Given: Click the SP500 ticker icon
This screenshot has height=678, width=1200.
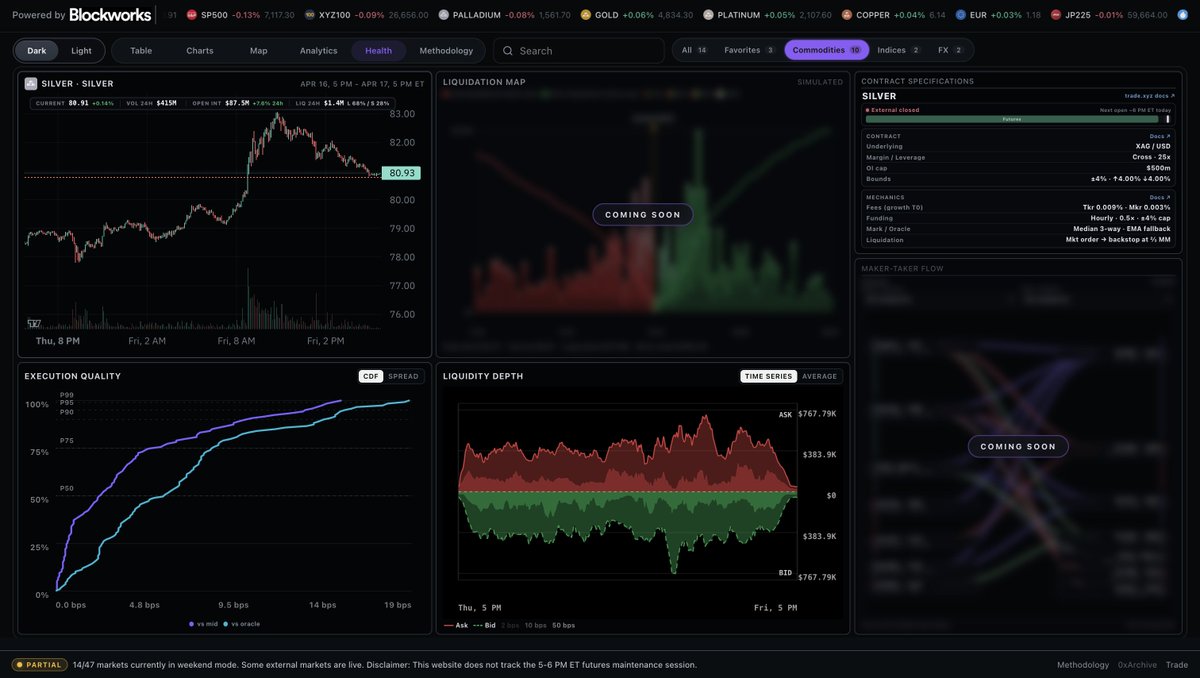Looking at the screenshot, I should click(191, 15).
